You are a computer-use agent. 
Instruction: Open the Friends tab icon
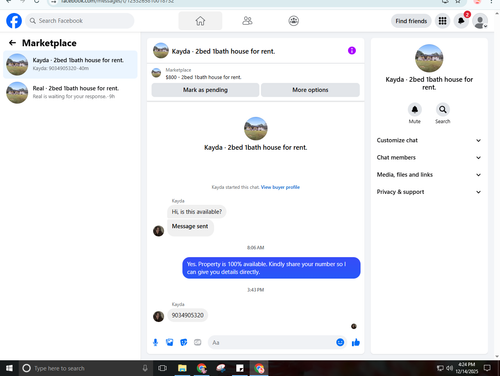pos(247,21)
